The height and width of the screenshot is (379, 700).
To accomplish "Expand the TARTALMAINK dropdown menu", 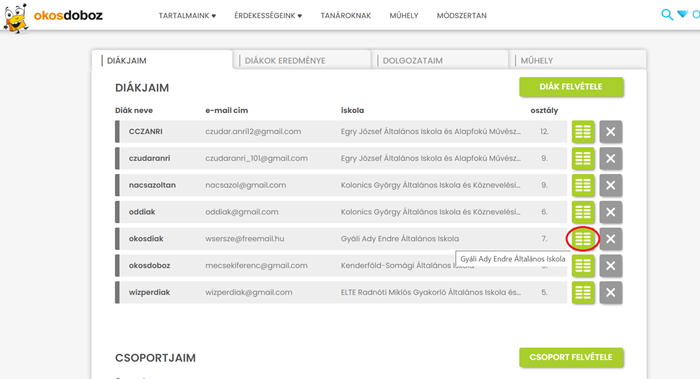I will 187,16.
